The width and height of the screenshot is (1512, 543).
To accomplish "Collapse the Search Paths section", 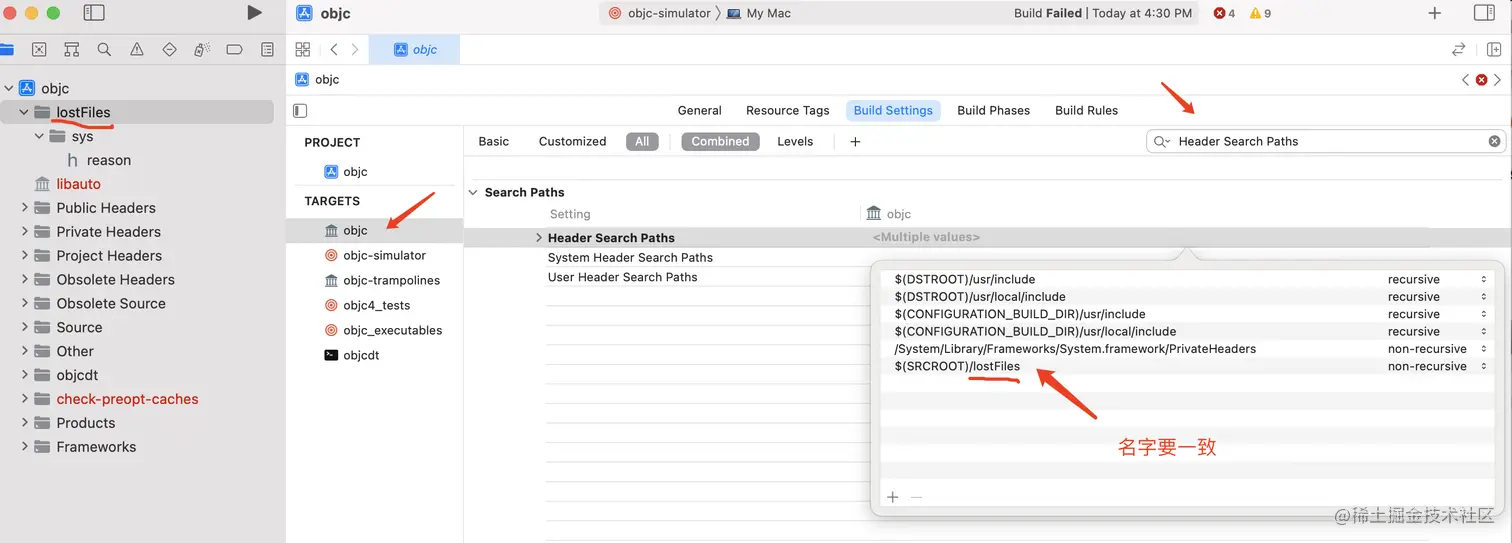I will [x=473, y=192].
